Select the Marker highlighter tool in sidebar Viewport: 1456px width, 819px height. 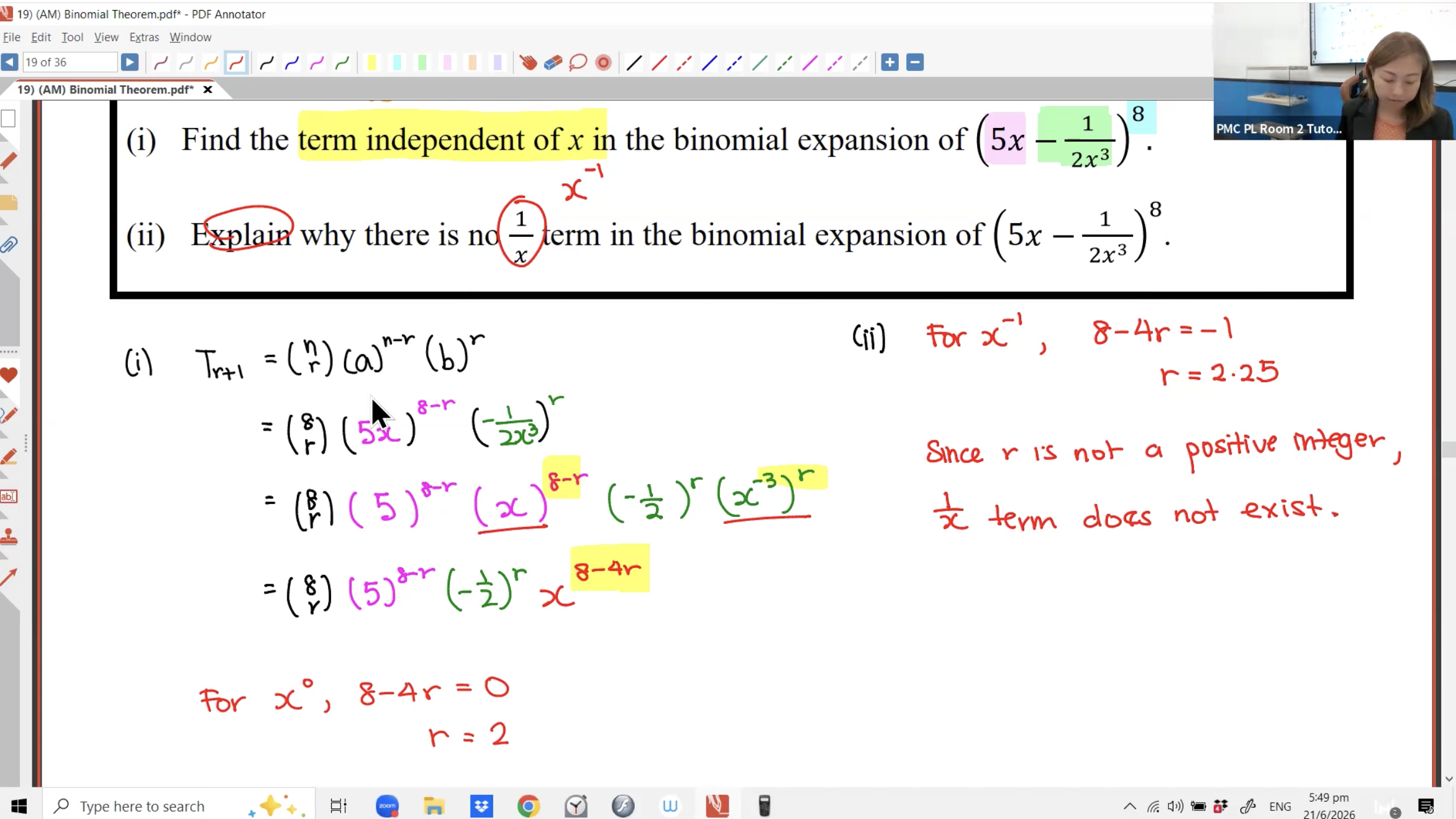9,457
